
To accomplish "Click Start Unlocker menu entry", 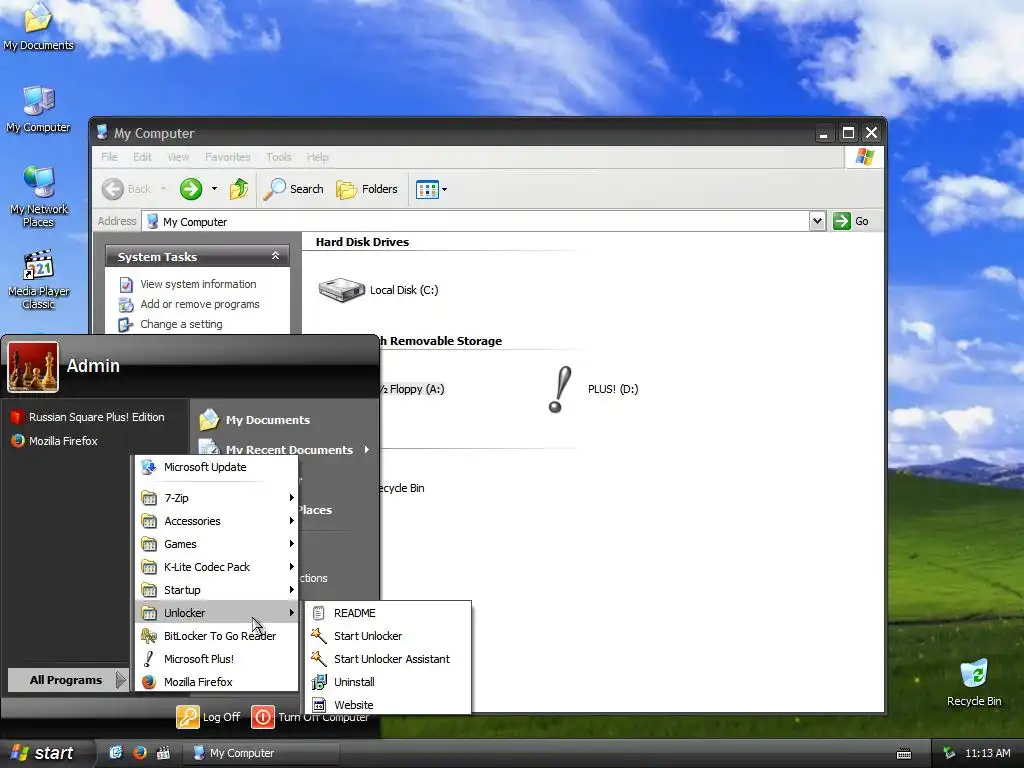I will 388,636.
